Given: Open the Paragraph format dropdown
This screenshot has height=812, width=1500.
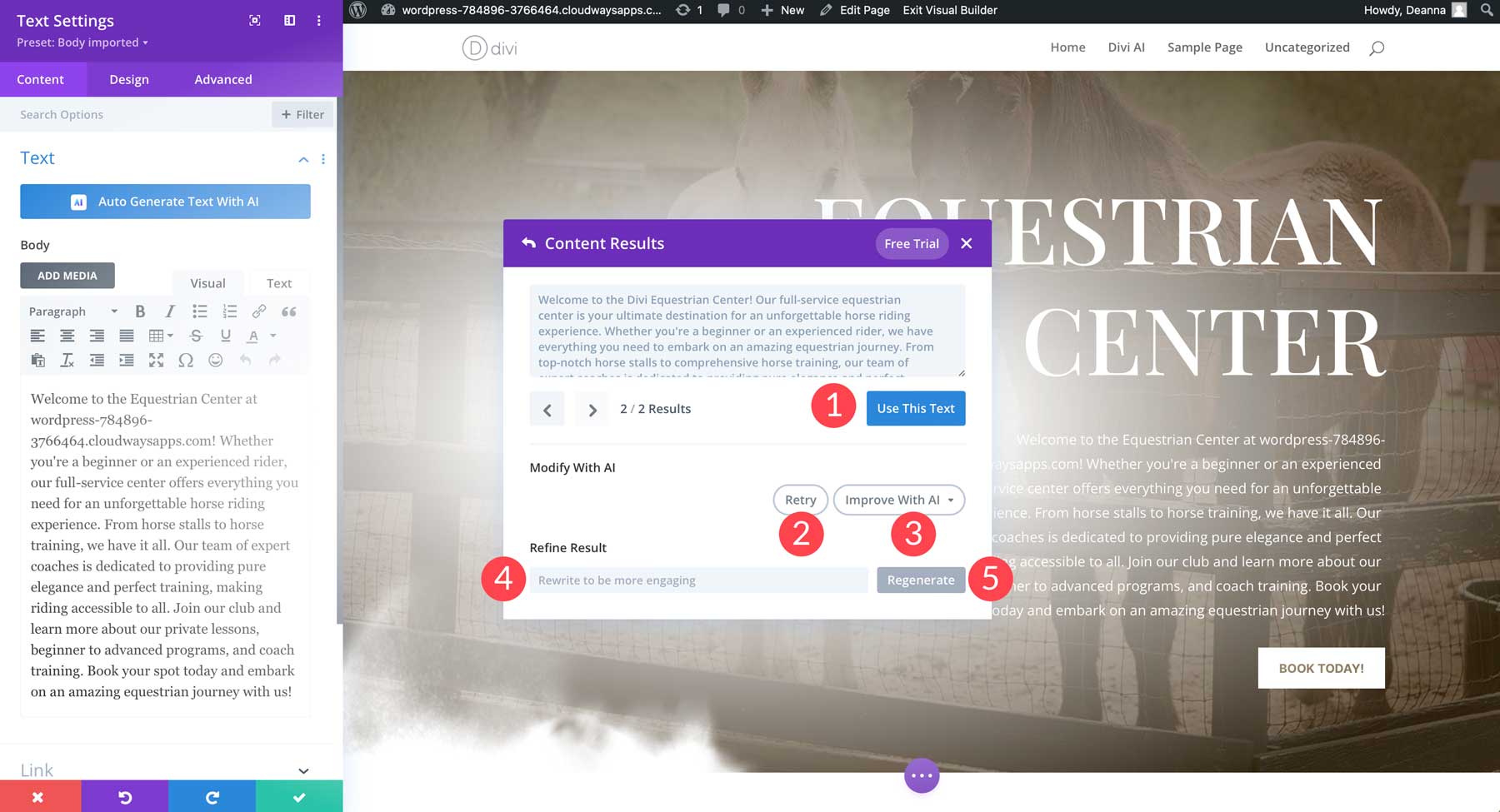Looking at the screenshot, I should (x=72, y=311).
